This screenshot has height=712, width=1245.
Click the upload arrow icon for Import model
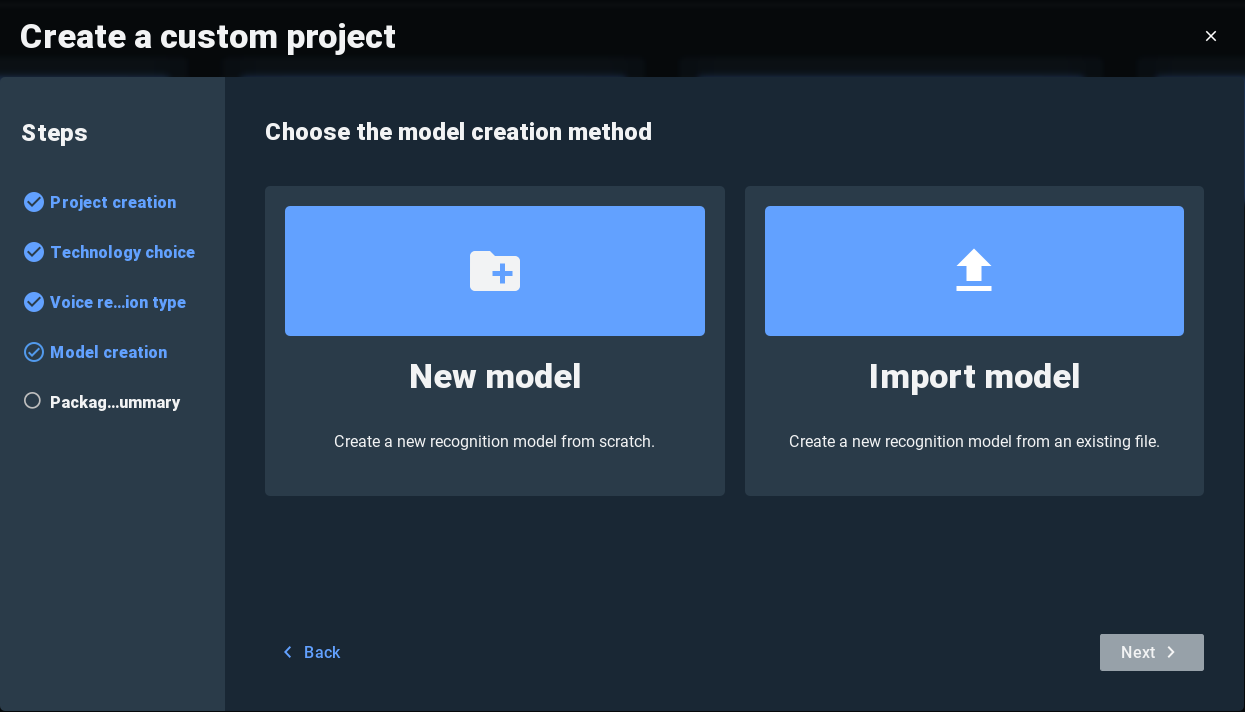(973, 270)
